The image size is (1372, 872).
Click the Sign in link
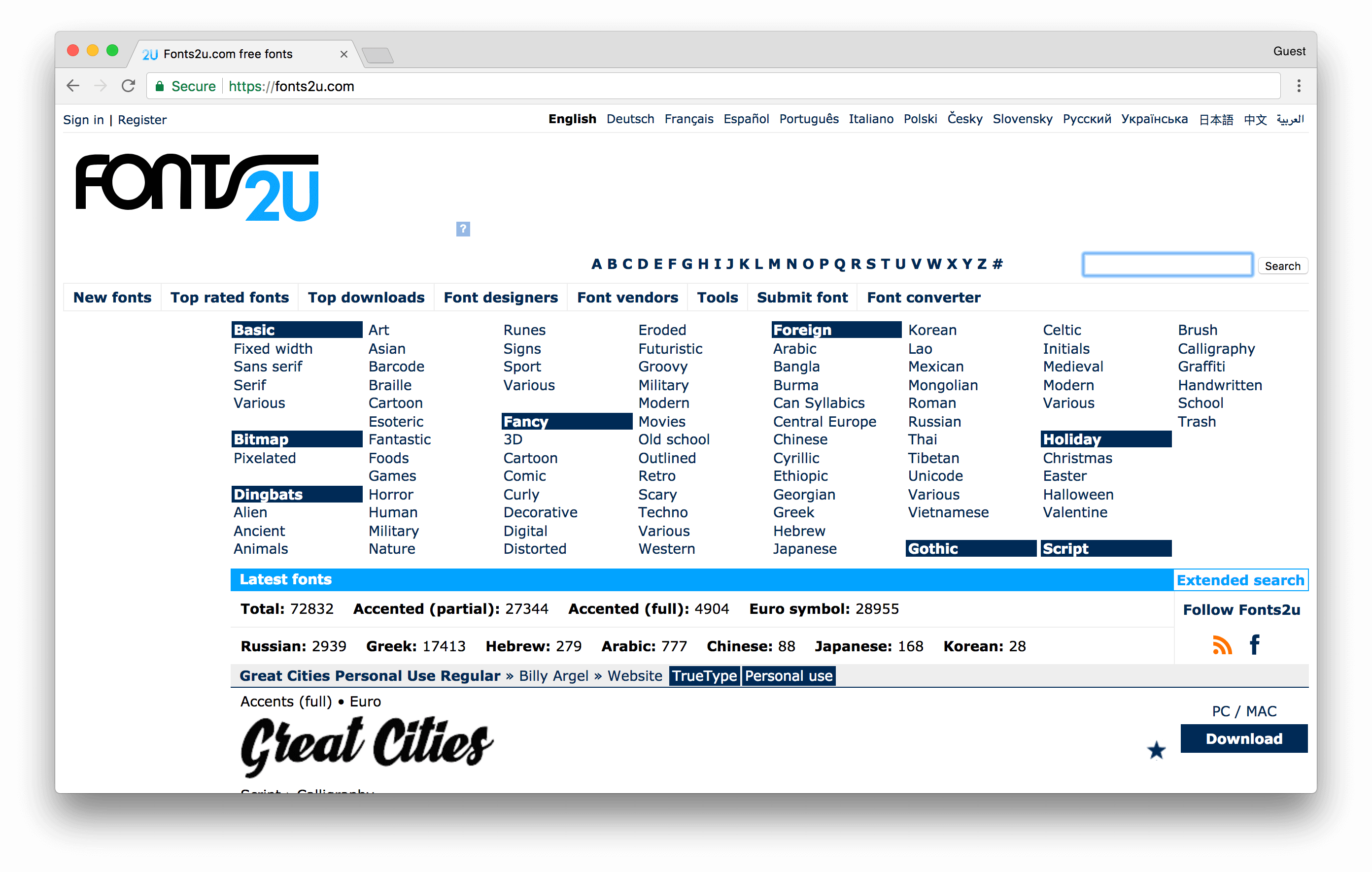[83, 119]
